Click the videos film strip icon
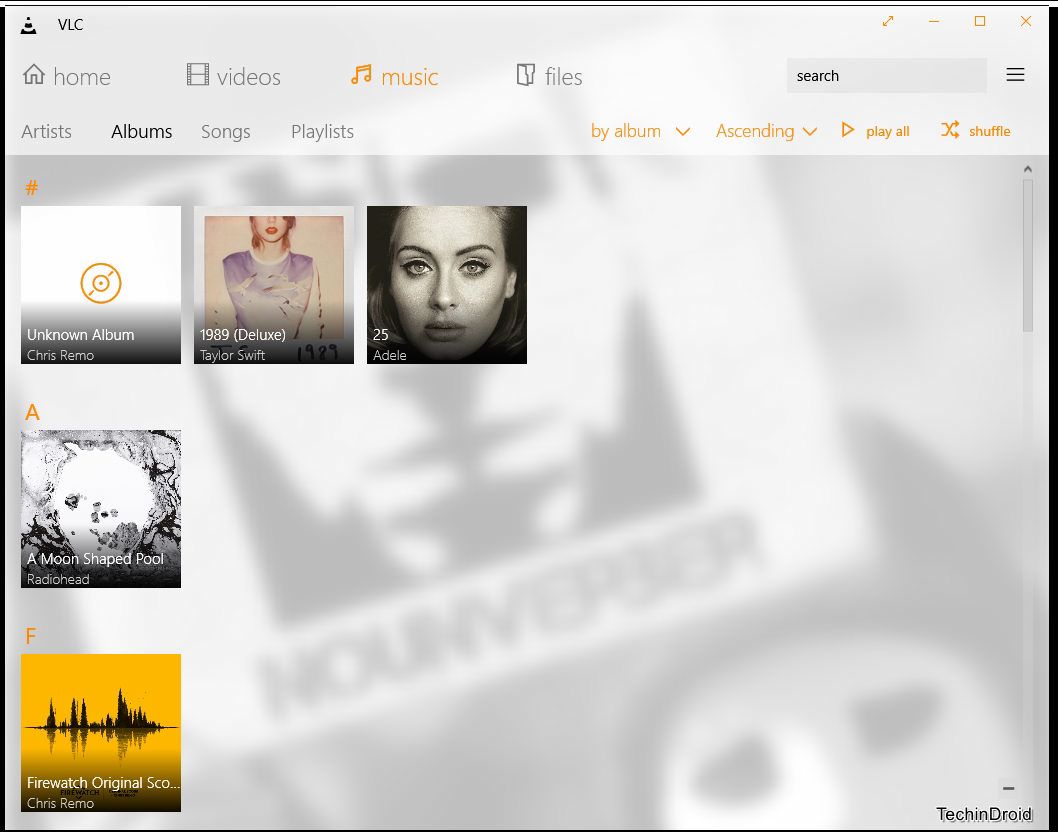Screen dimensions: 1058x839 click(x=198, y=74)
